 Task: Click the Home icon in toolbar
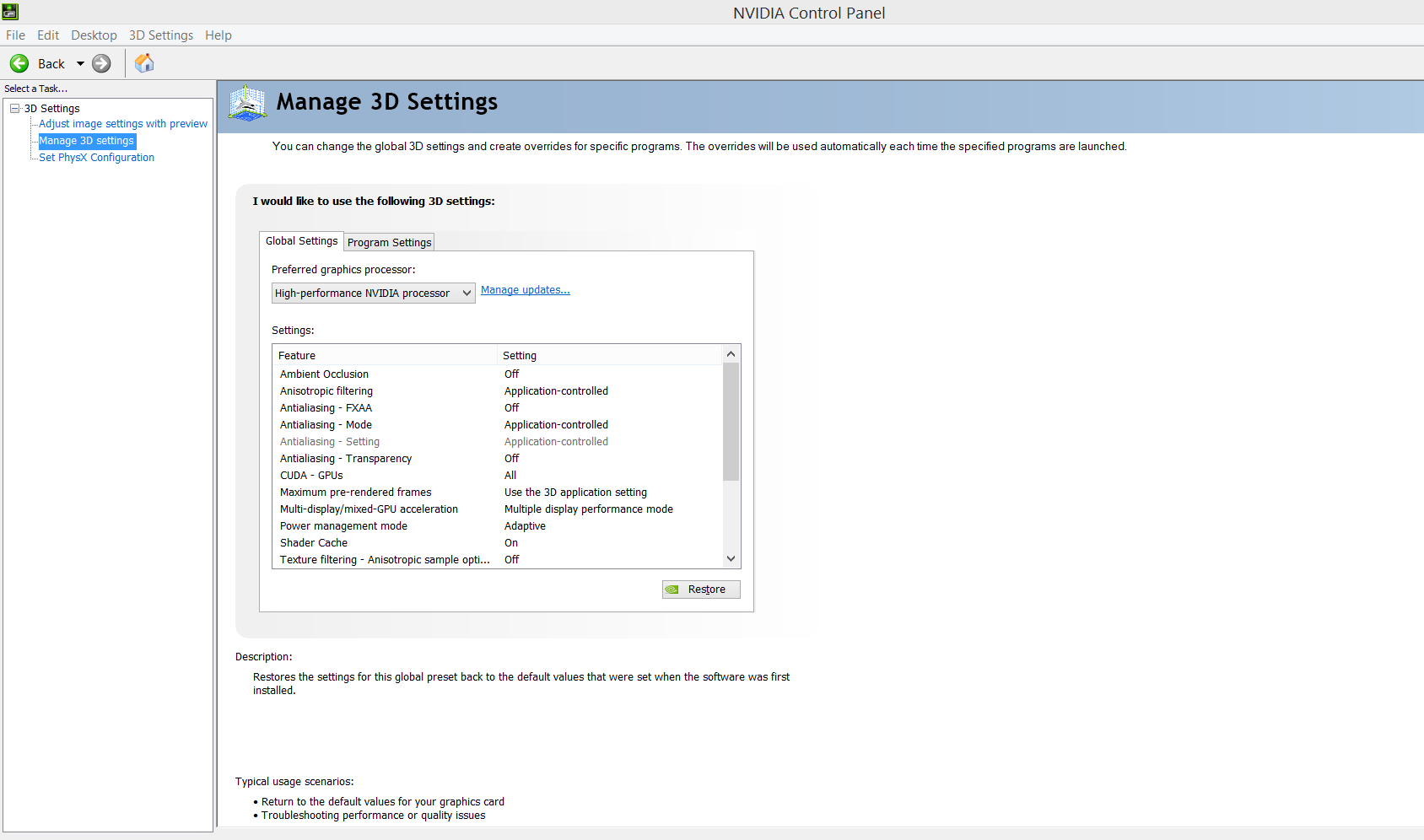[x=144, y=63]
